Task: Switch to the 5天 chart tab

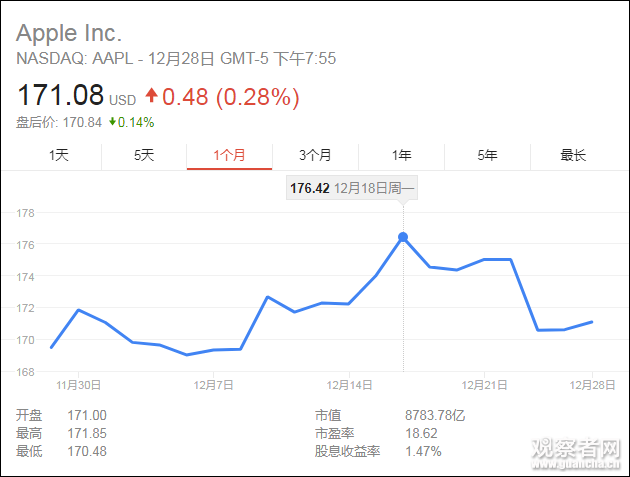Action: [x=144, y=155]
